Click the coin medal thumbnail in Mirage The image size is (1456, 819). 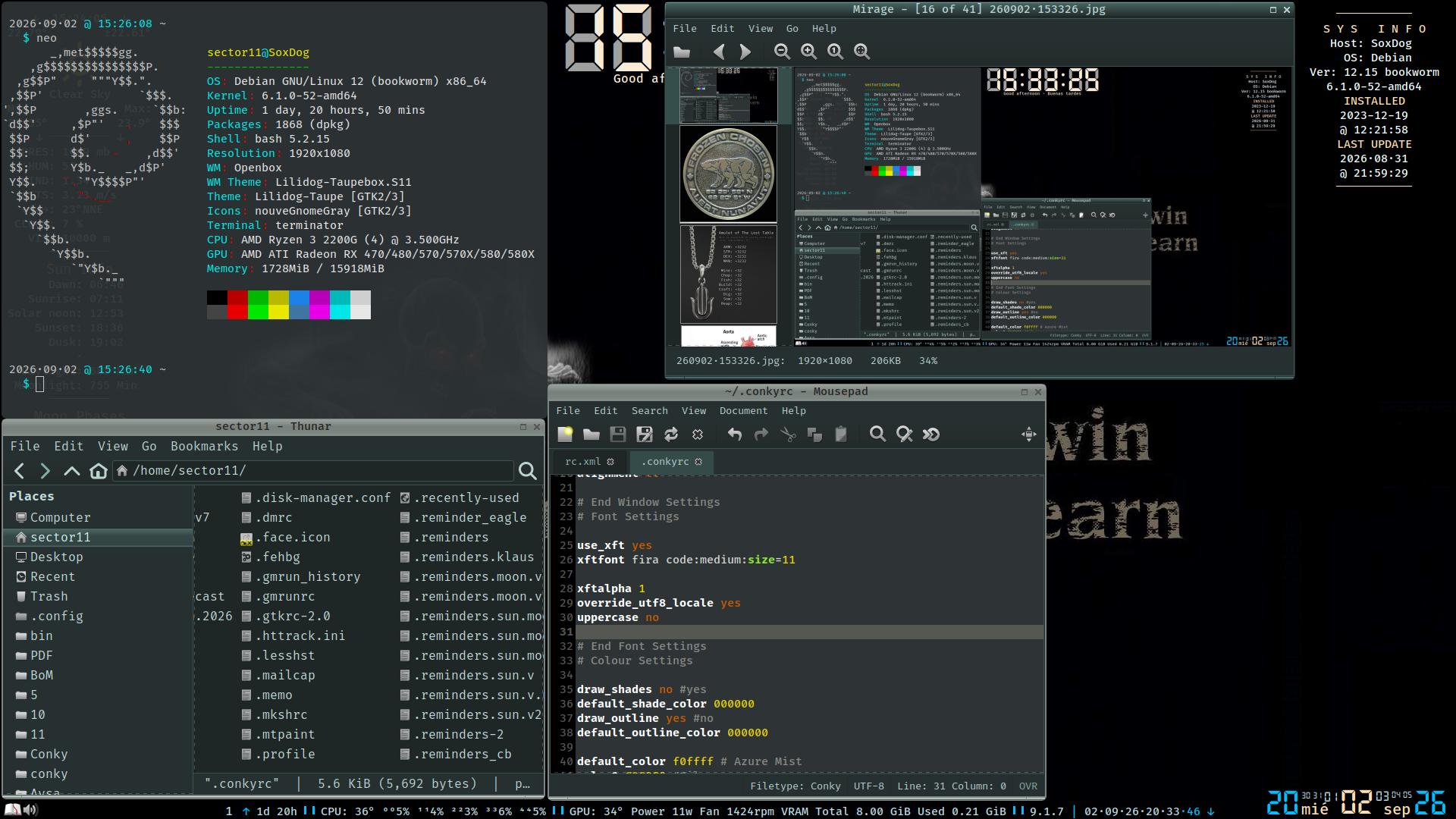point(728,174)
